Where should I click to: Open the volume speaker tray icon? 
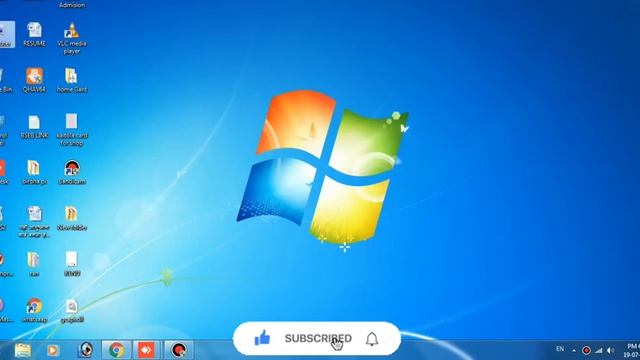(611, 350)
